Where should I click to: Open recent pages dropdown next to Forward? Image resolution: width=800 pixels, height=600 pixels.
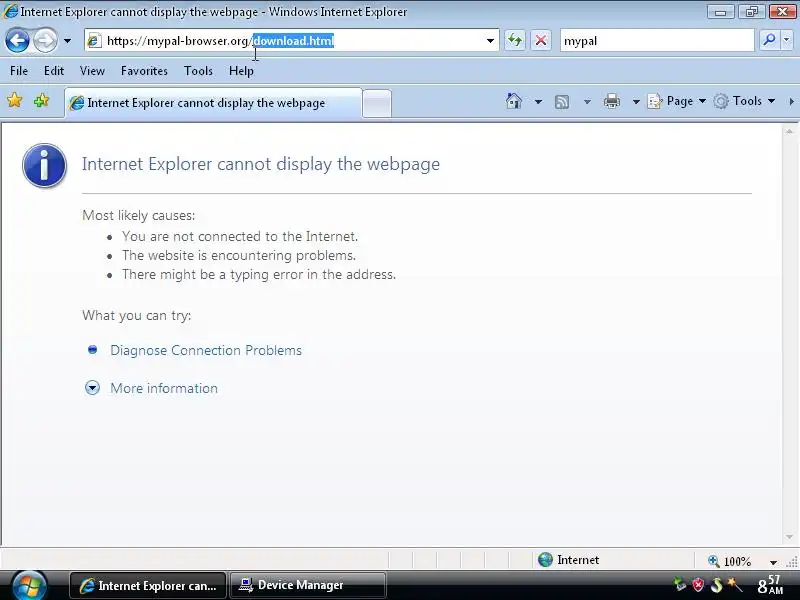[67, 41]
